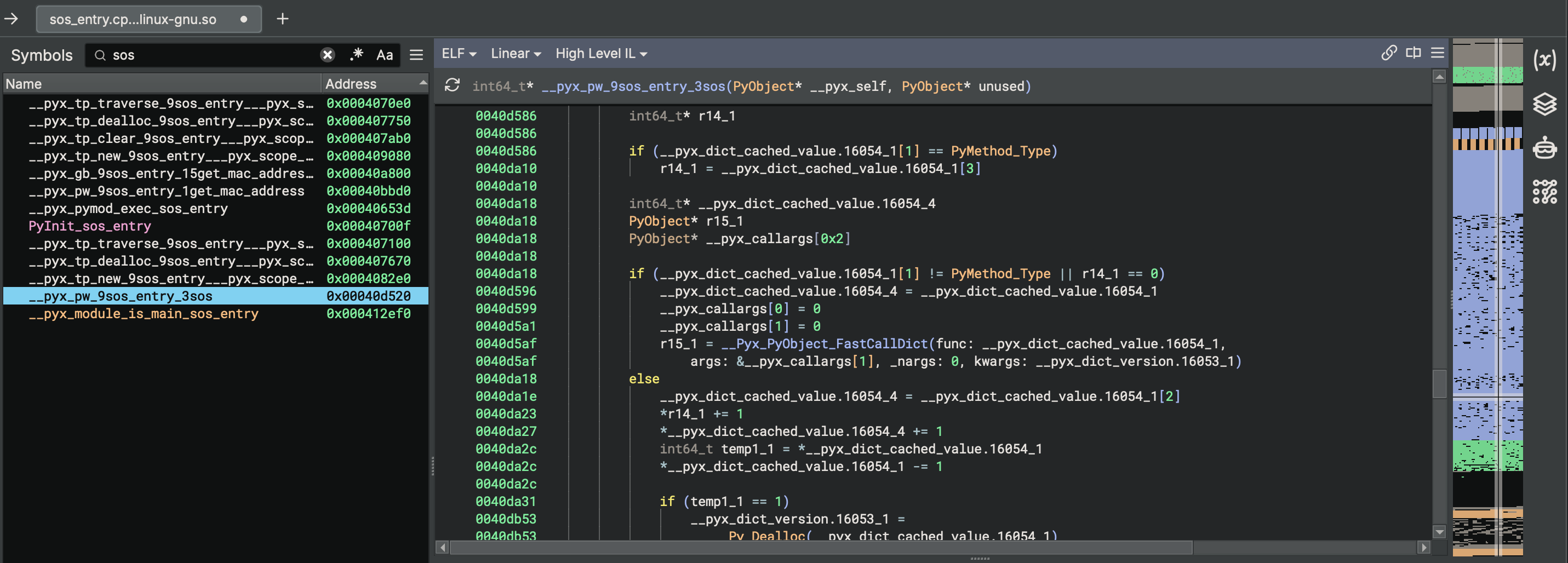Switch to the sos_entry.cp...linux-gnu.so tab
1568x563 pixels.
(133, 20)
